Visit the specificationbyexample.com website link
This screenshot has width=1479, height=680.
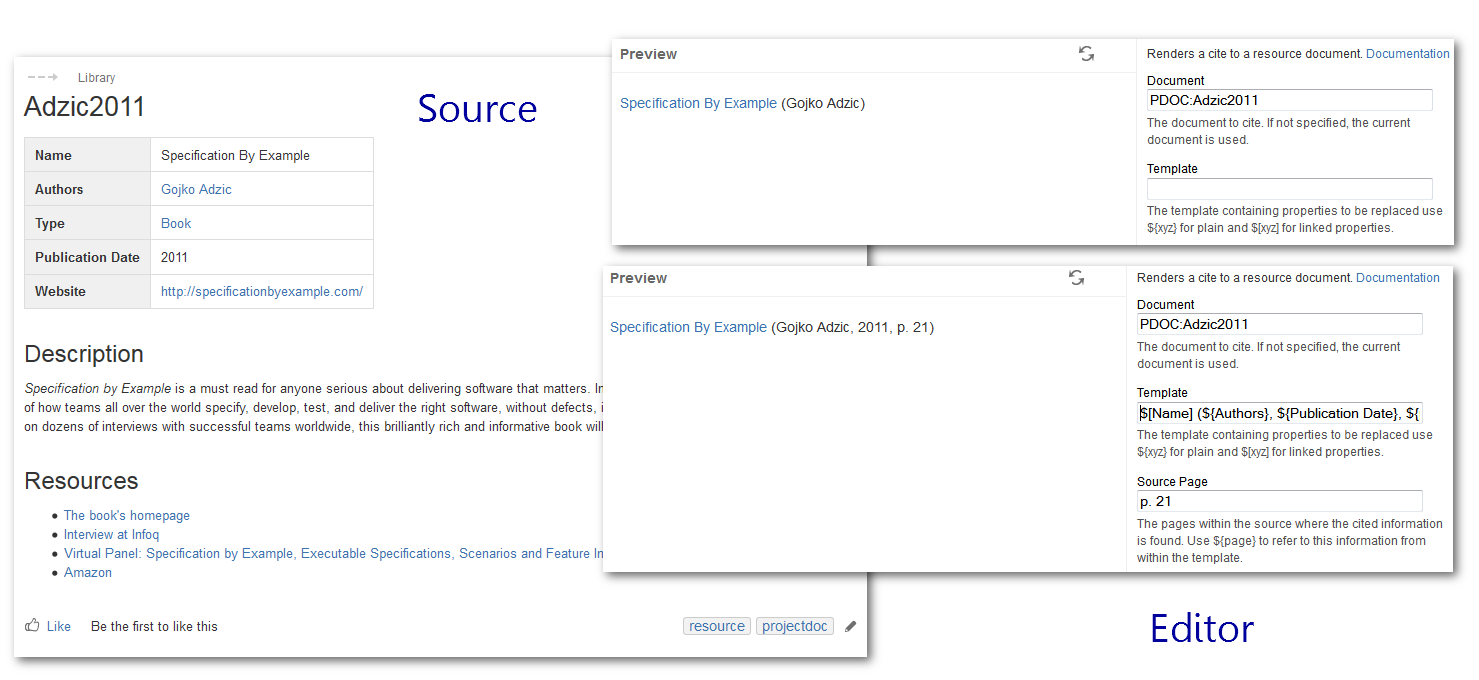[x=262, y=291]
